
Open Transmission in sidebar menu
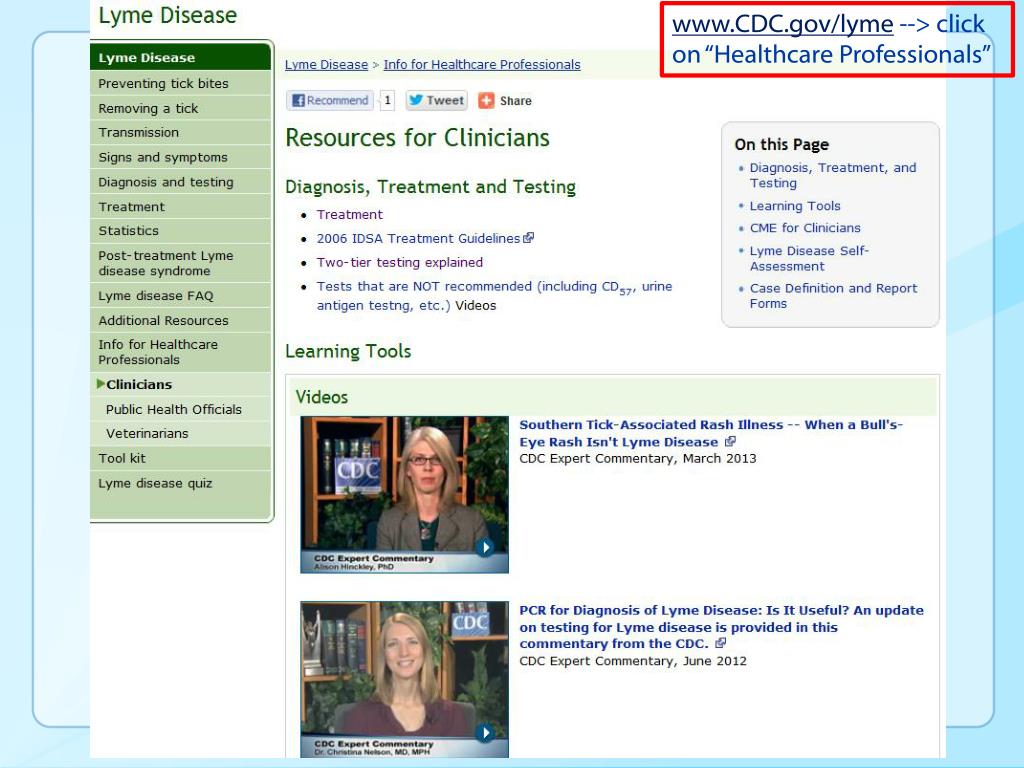[180, 133]
